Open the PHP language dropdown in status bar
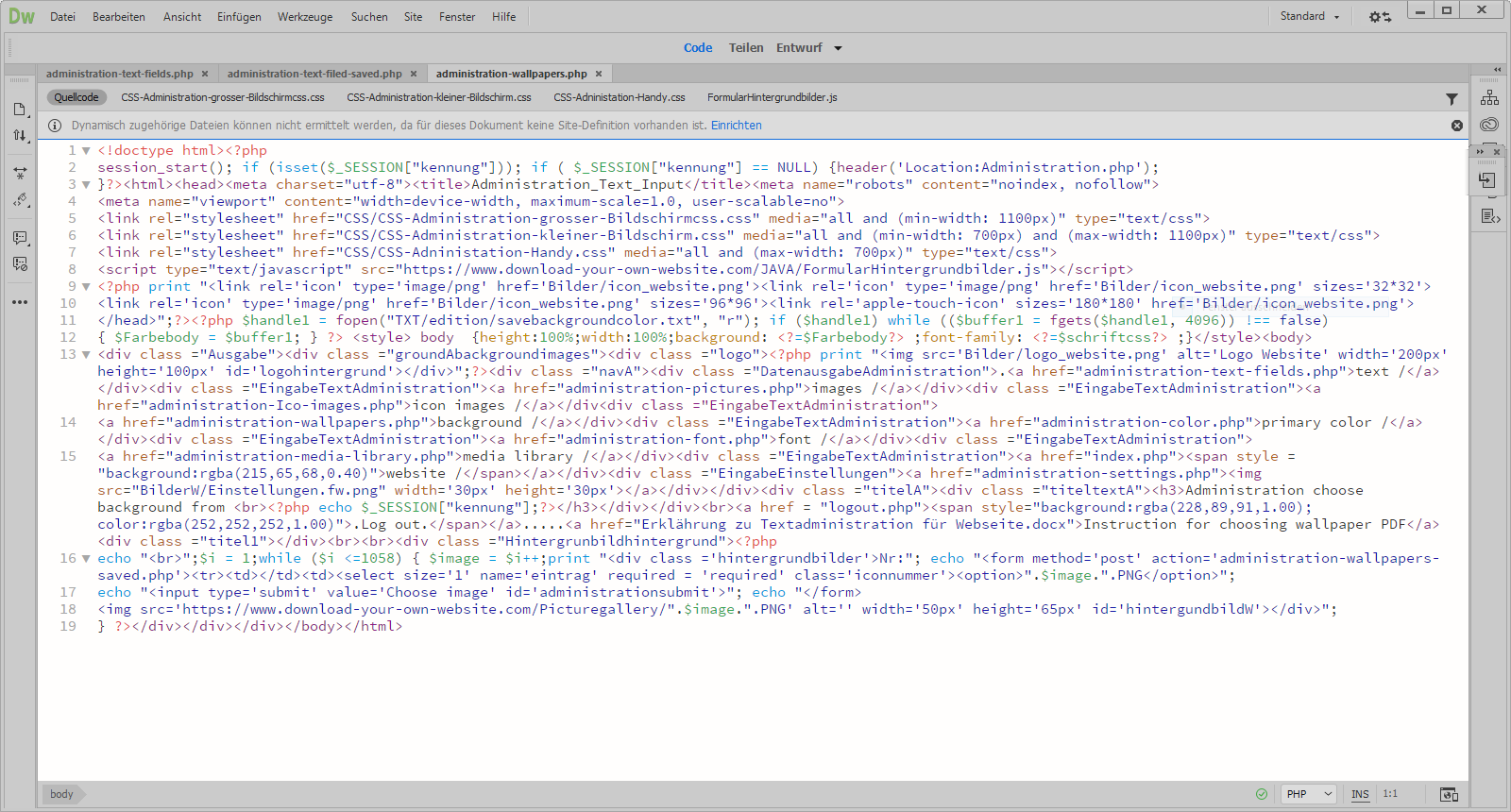The height and width of the screenshot is (812, 1511). pyautogui.click(x=1309, y=794)
